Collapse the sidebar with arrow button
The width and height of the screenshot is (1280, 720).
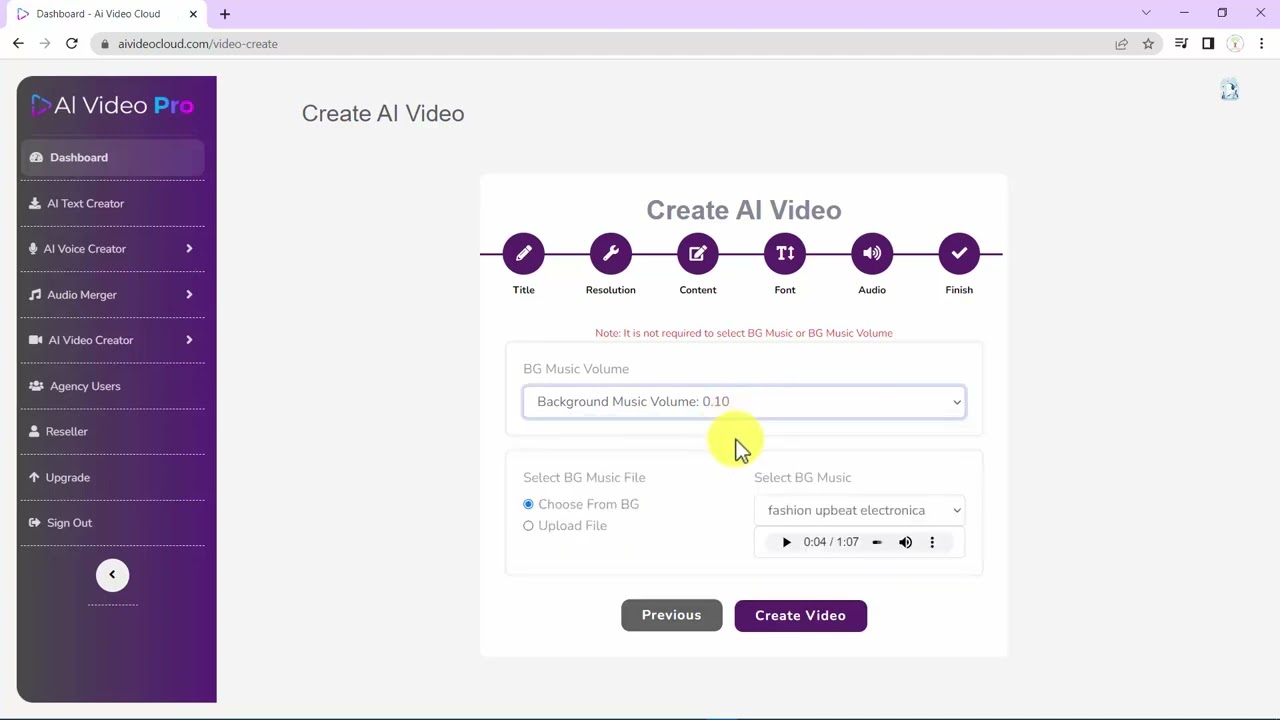pos(112,574)
